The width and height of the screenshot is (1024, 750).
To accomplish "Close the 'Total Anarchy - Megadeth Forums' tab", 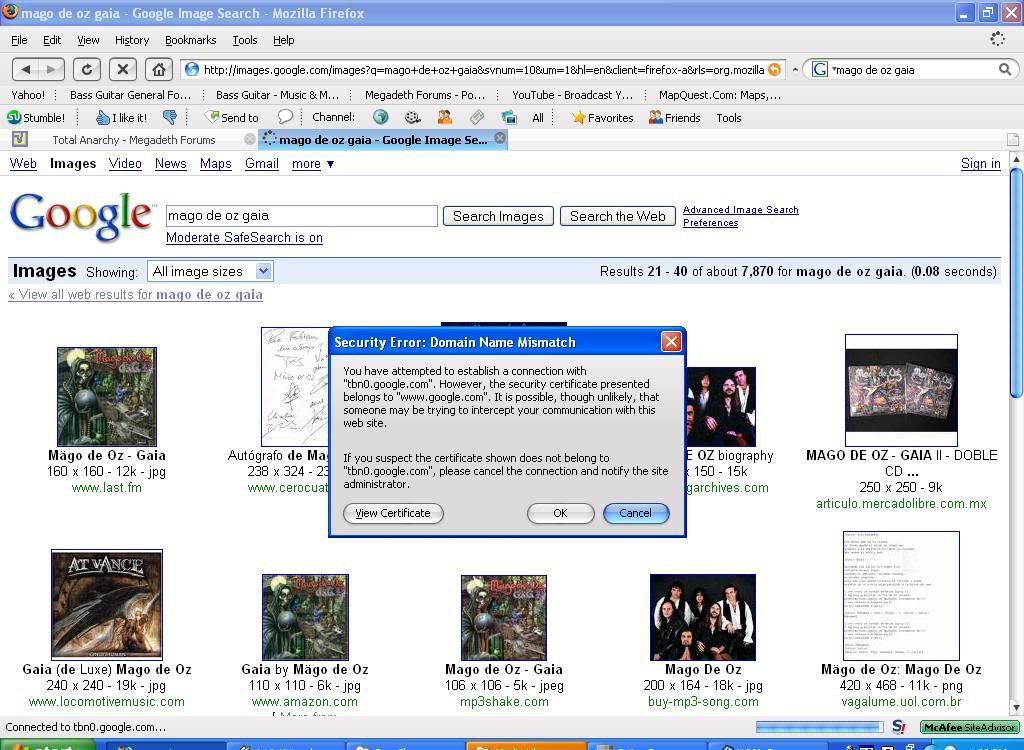I will [x=249, y=139].
